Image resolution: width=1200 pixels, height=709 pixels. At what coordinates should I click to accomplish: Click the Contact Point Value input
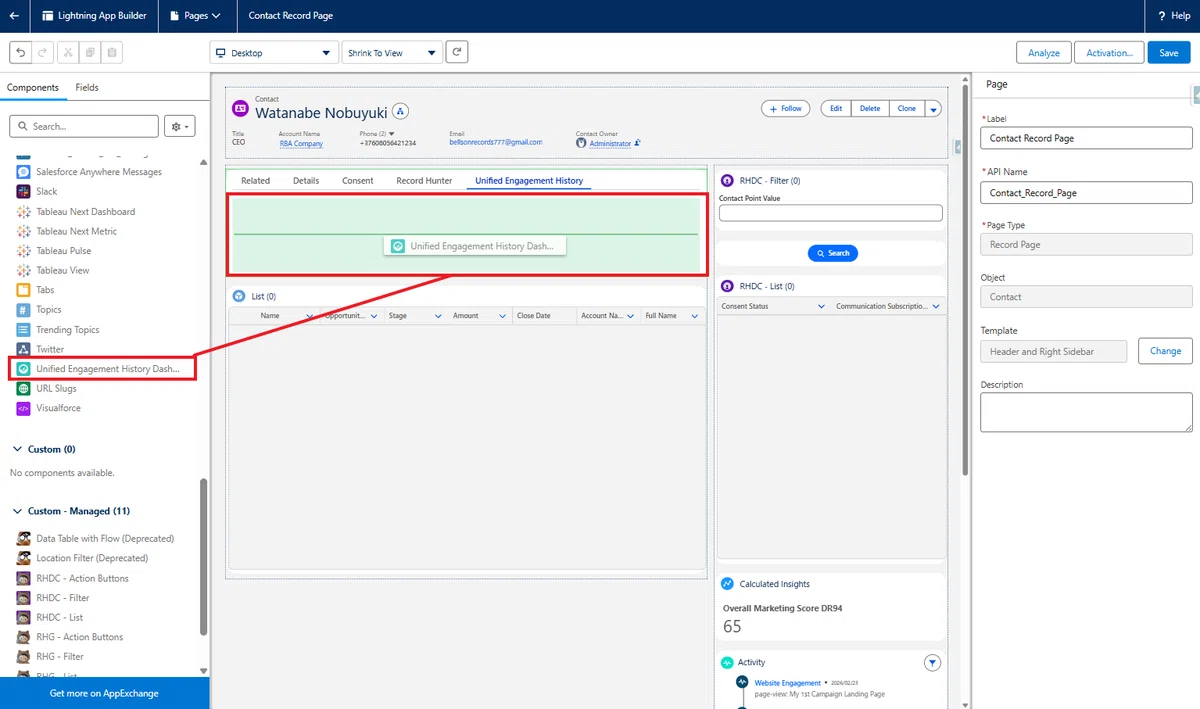[x=831, y=213]
